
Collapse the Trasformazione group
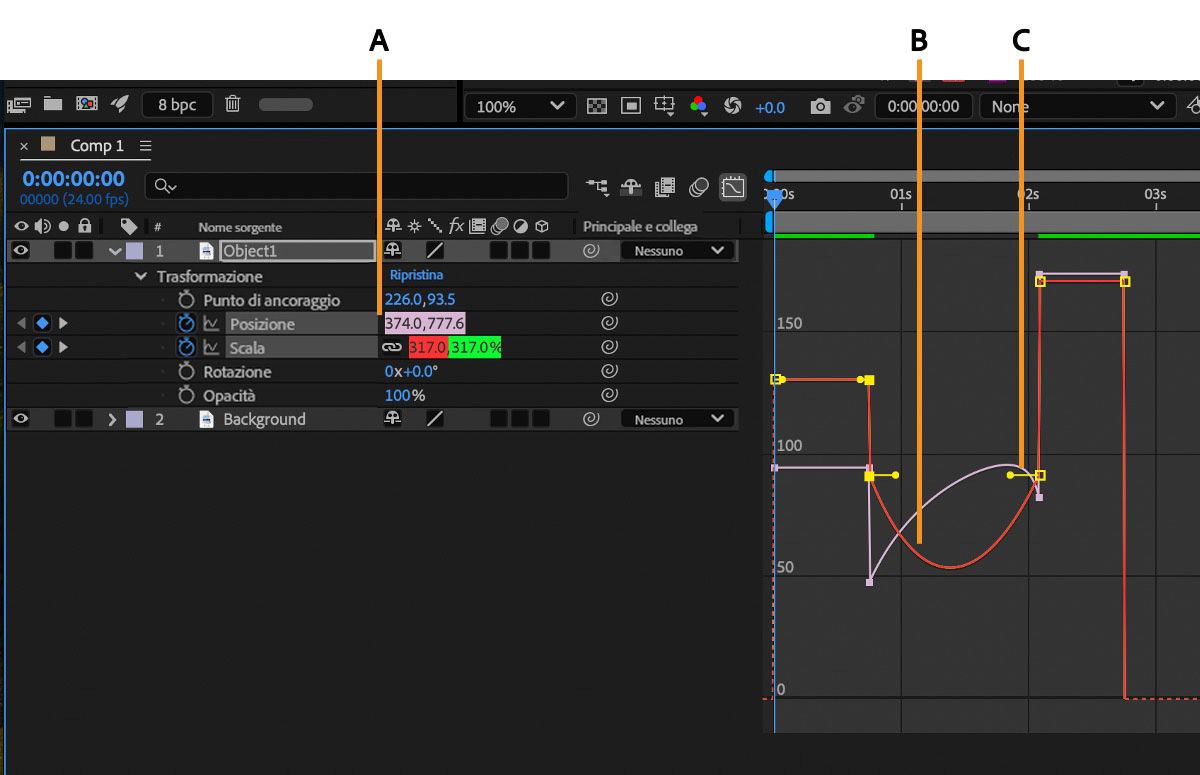[x=140, y=276]
